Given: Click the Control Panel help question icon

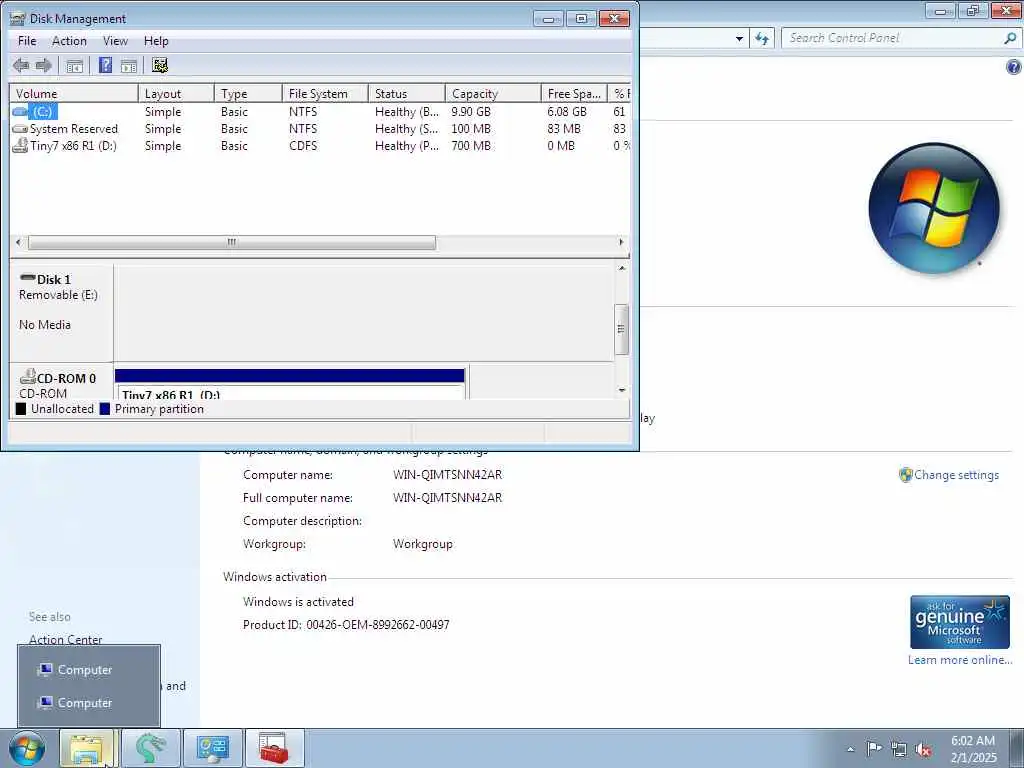Looking at the screenshot, I should [1014, 67].
